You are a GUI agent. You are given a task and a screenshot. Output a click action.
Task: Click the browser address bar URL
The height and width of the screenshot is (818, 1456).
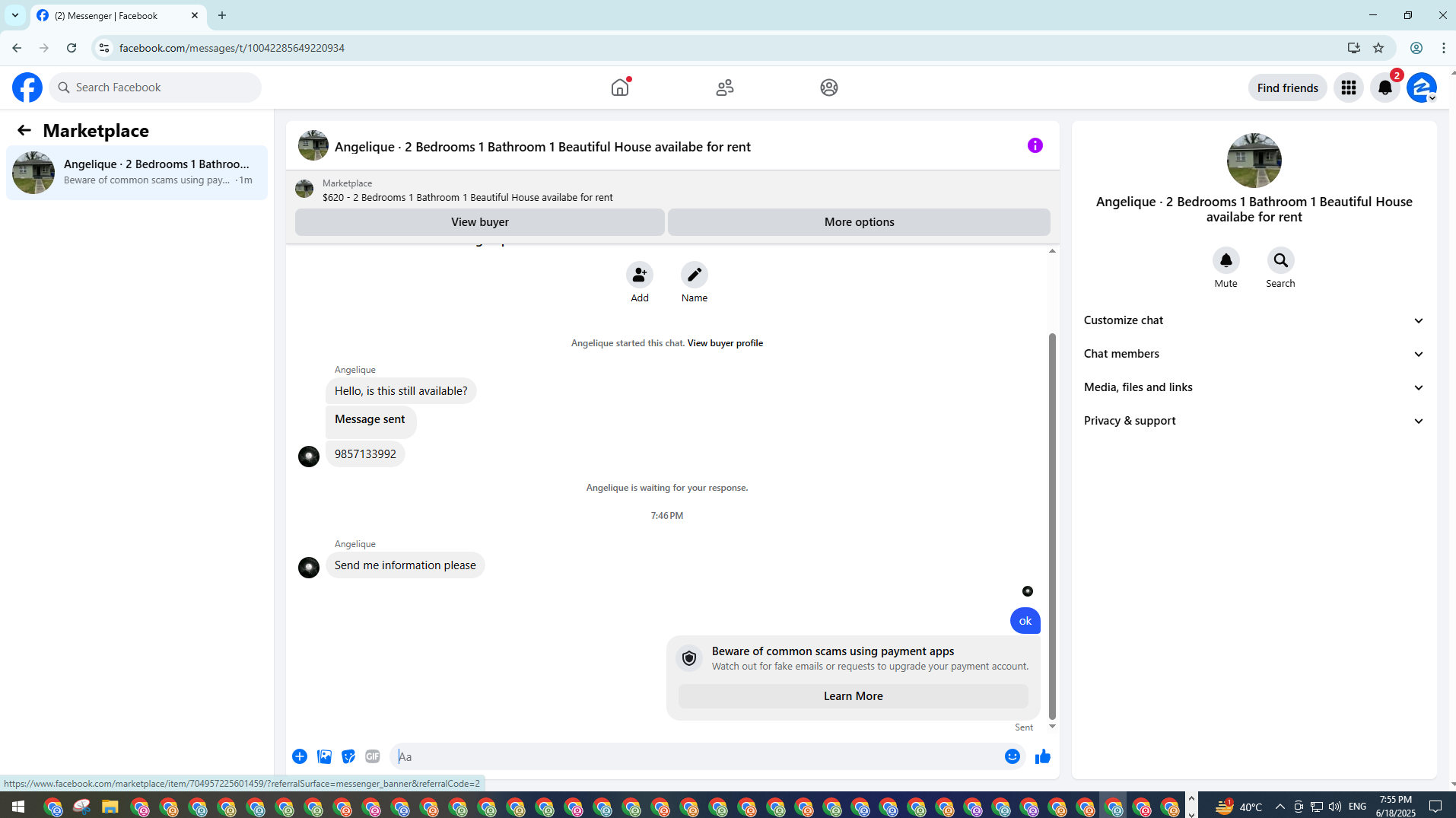tap(231, 48)
